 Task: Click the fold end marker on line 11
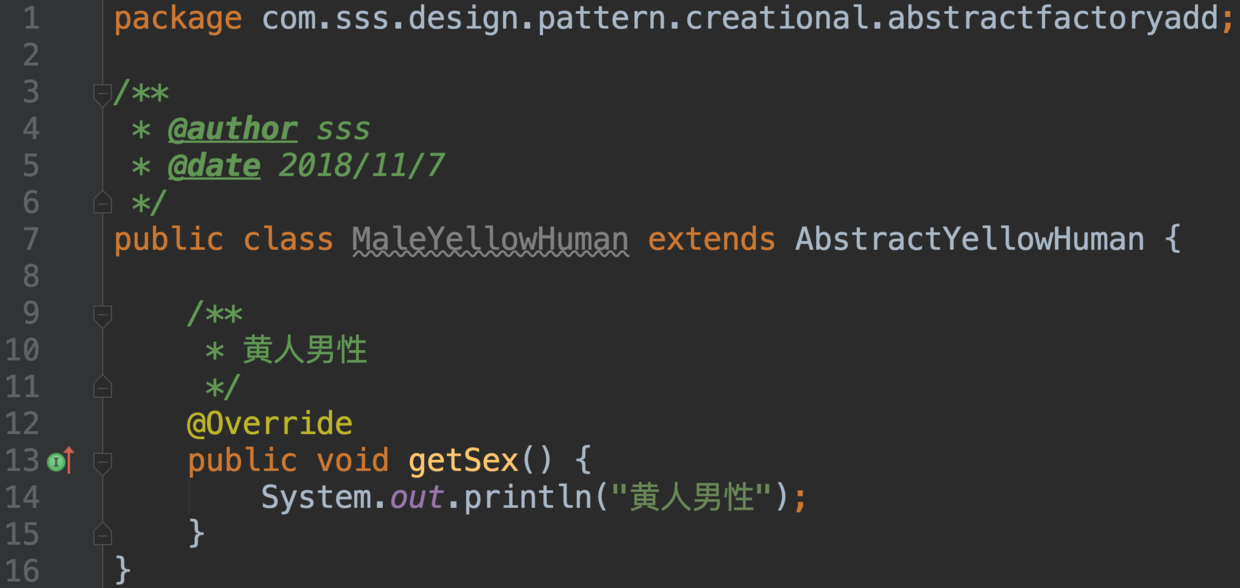click(102, 387)
